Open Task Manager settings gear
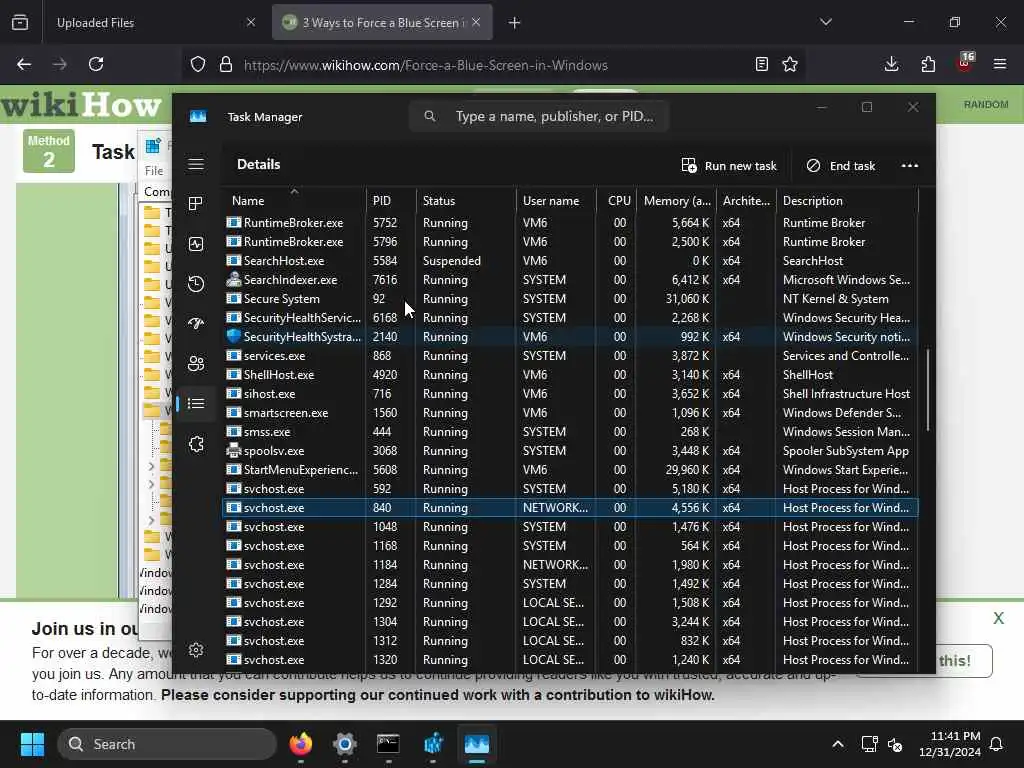Viewport: 1024px width, 768px height. [x=196, y=650]
